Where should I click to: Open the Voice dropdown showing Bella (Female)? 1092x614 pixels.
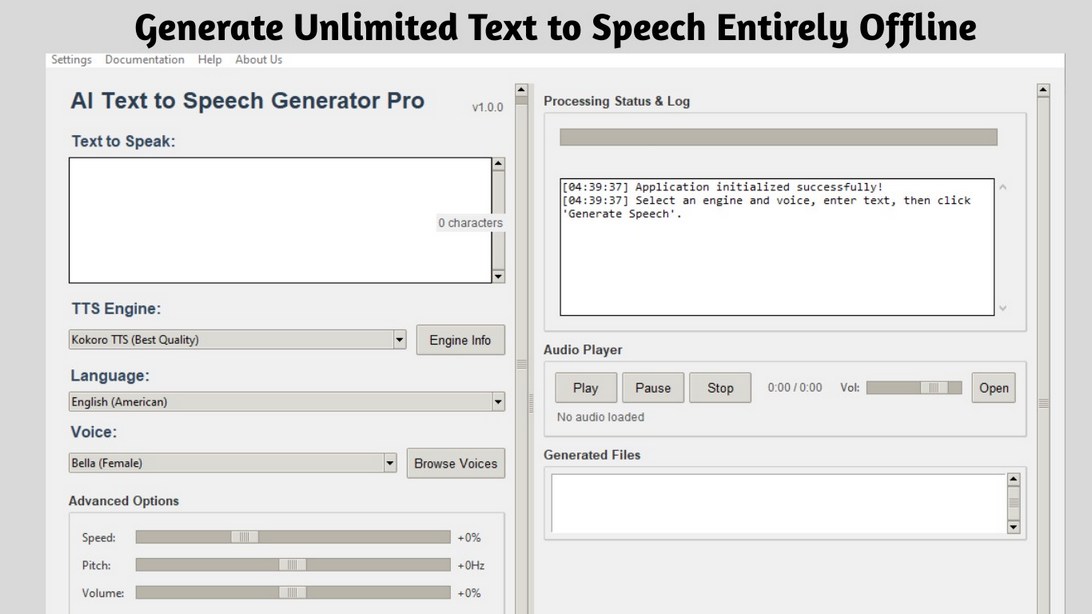391,463
